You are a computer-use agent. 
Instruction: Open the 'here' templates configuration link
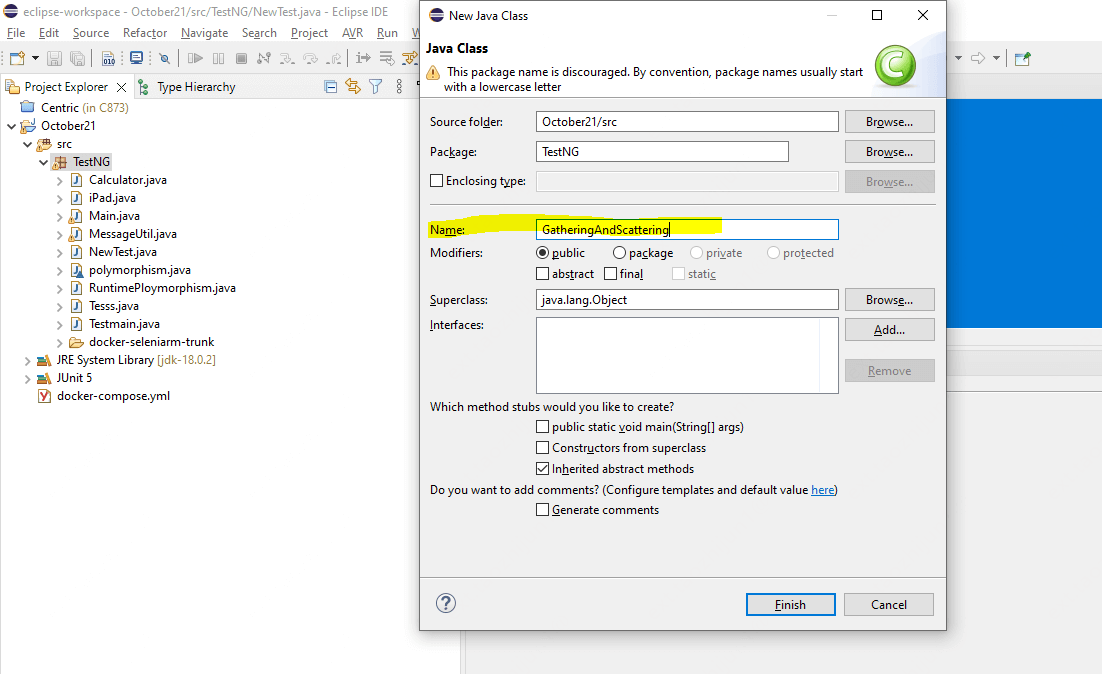click(x=822, y=490)
